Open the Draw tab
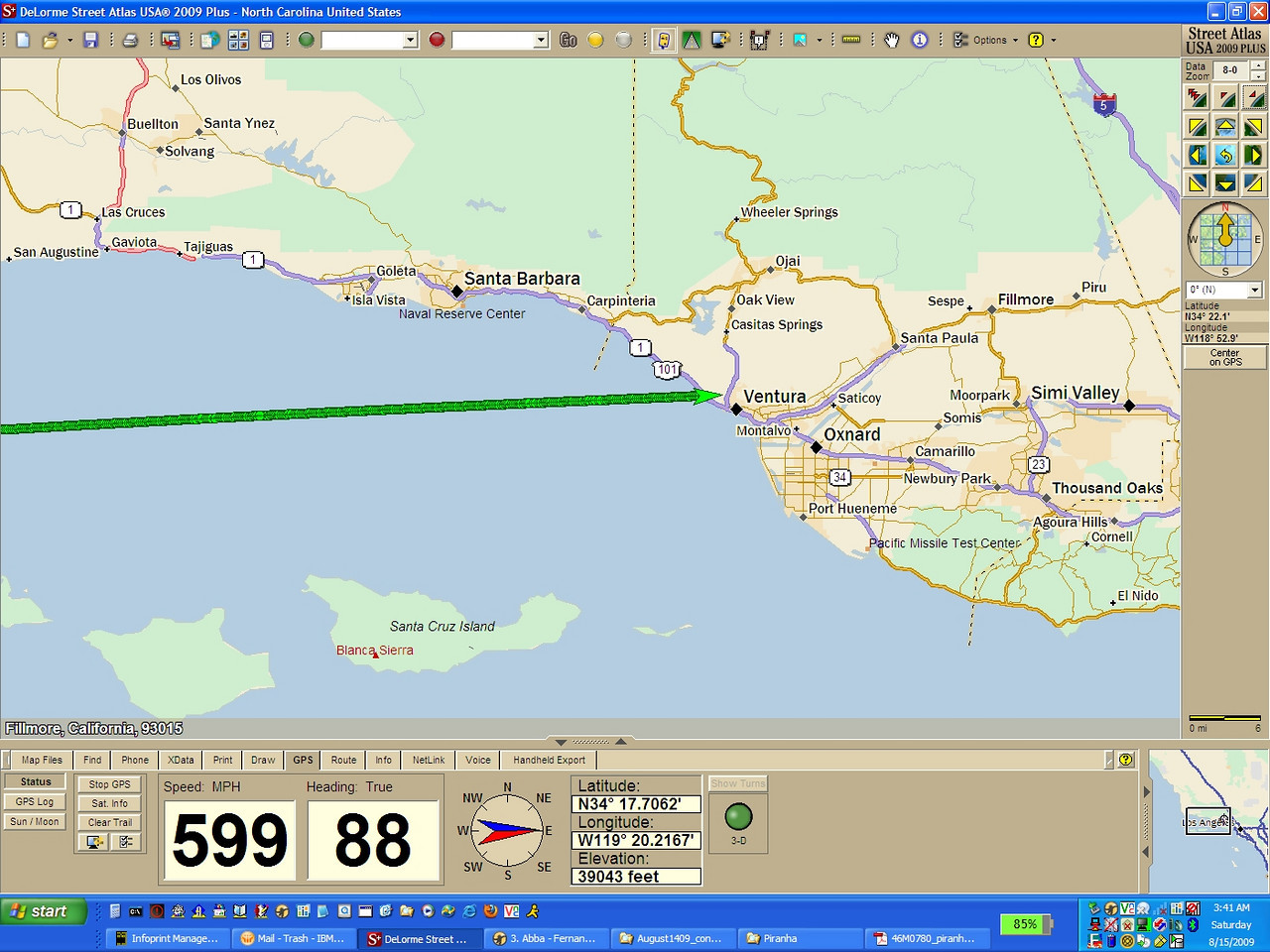 (x=263, y=760)
